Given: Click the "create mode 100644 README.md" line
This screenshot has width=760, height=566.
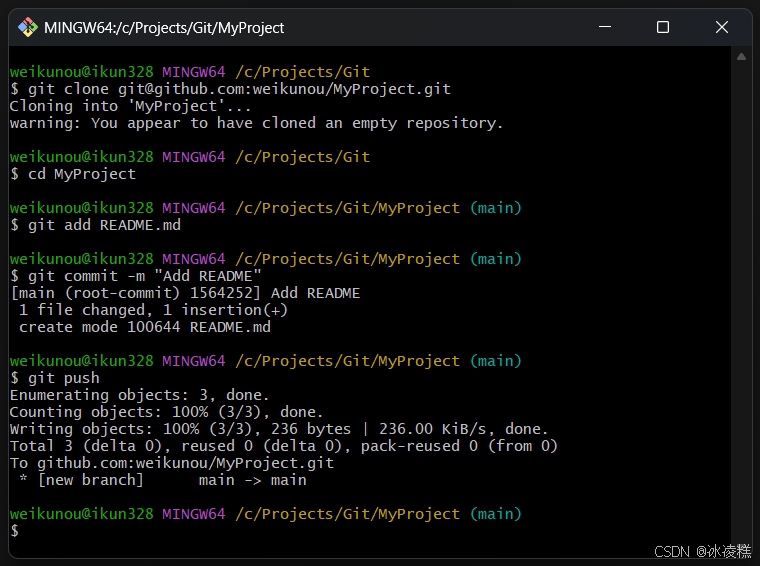Looking at the screenshot, I should click(x=144, y=327).
